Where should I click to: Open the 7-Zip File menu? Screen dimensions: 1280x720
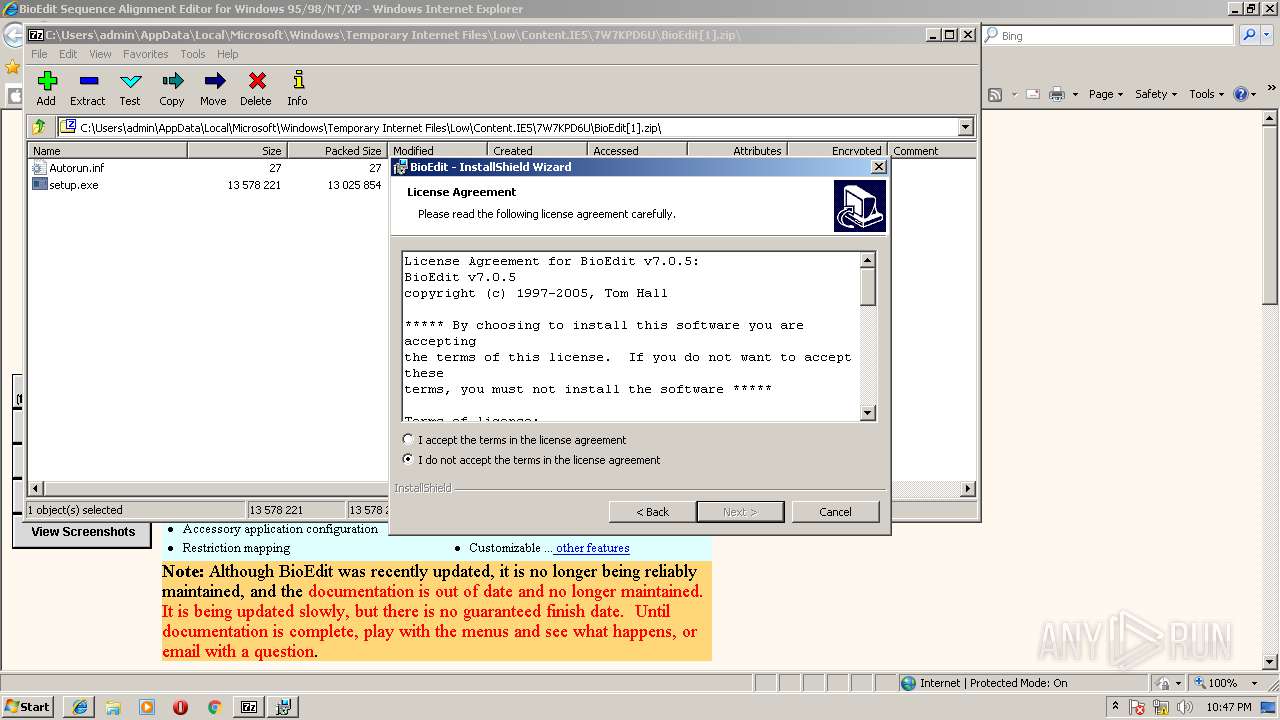point(39,54)
